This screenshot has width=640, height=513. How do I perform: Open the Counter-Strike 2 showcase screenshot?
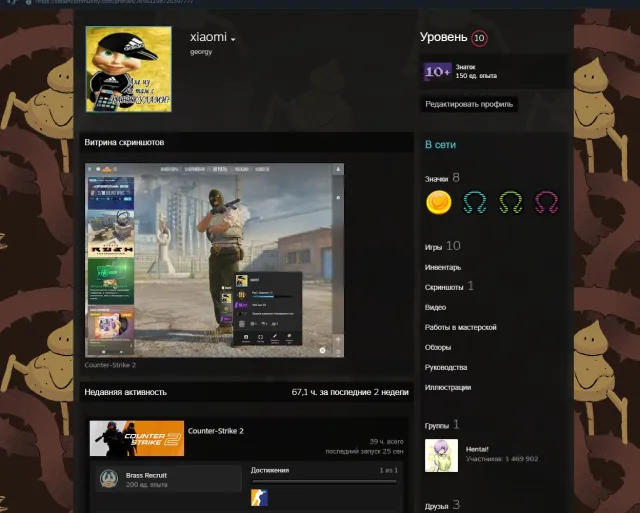(214, 260)
